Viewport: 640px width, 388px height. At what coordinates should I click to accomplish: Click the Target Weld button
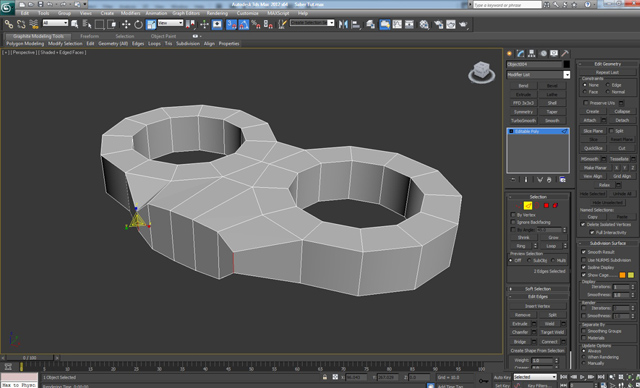tap(552, 333)
